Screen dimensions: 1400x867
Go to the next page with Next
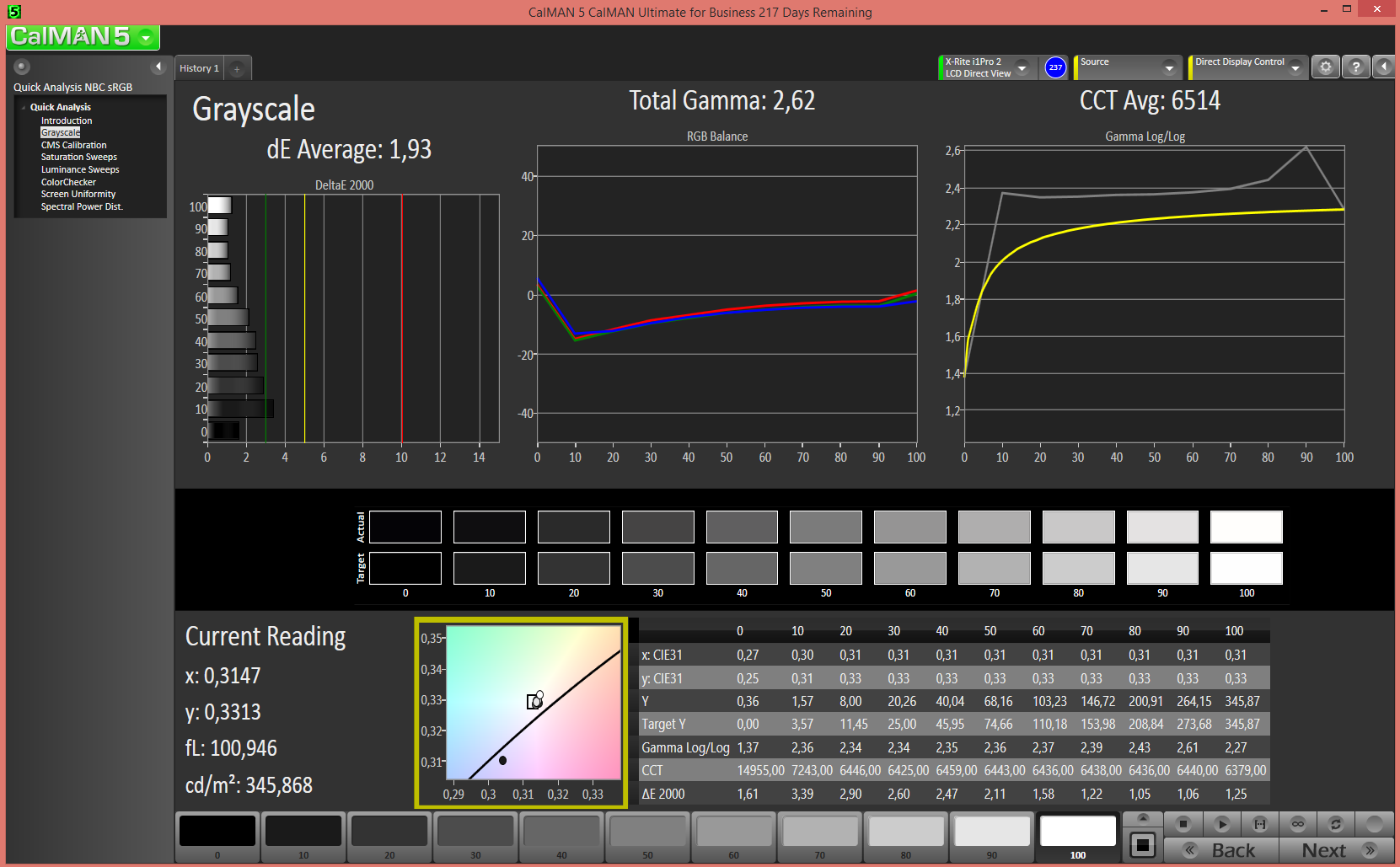[x=1337, y=850]
